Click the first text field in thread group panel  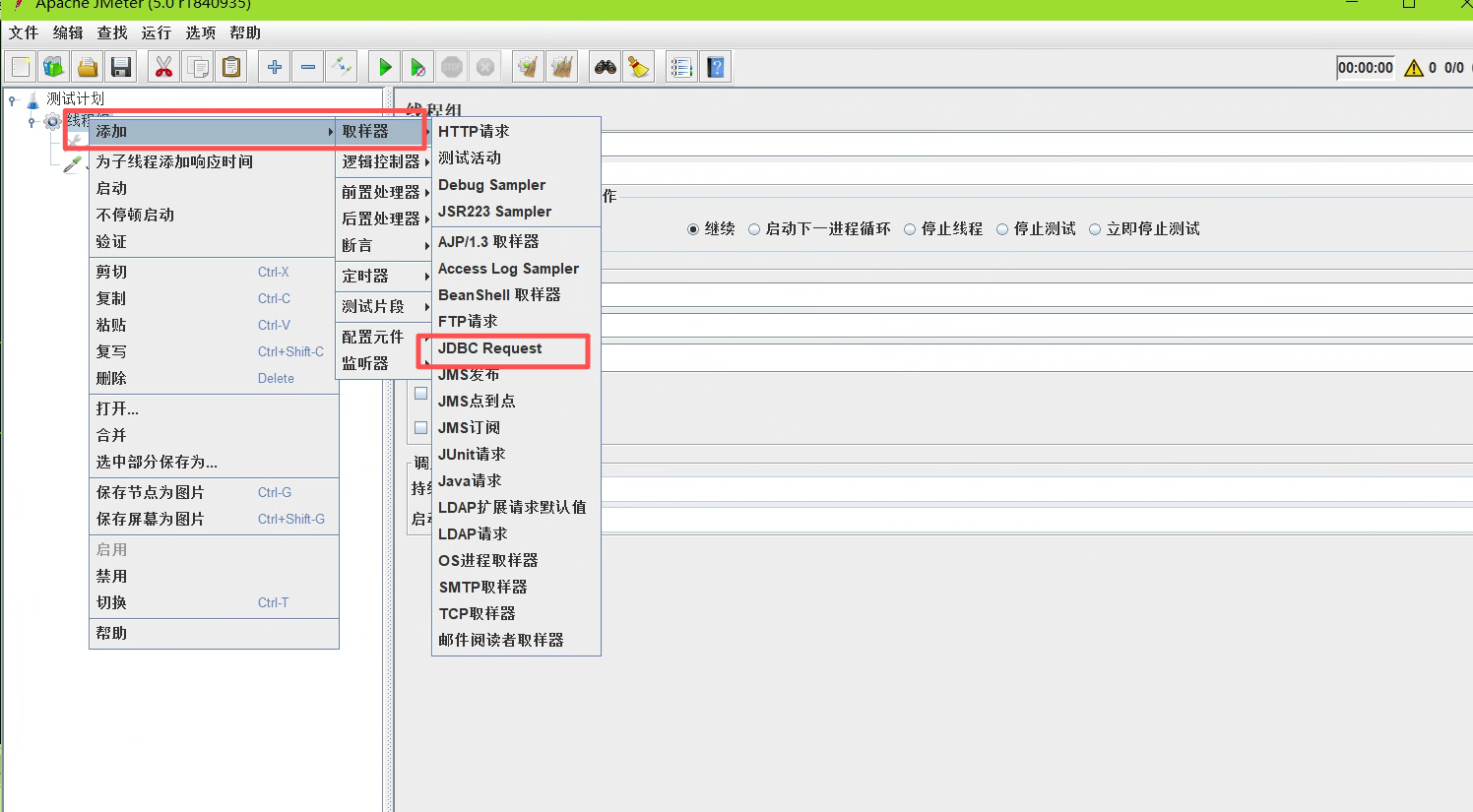[1034, 145]
